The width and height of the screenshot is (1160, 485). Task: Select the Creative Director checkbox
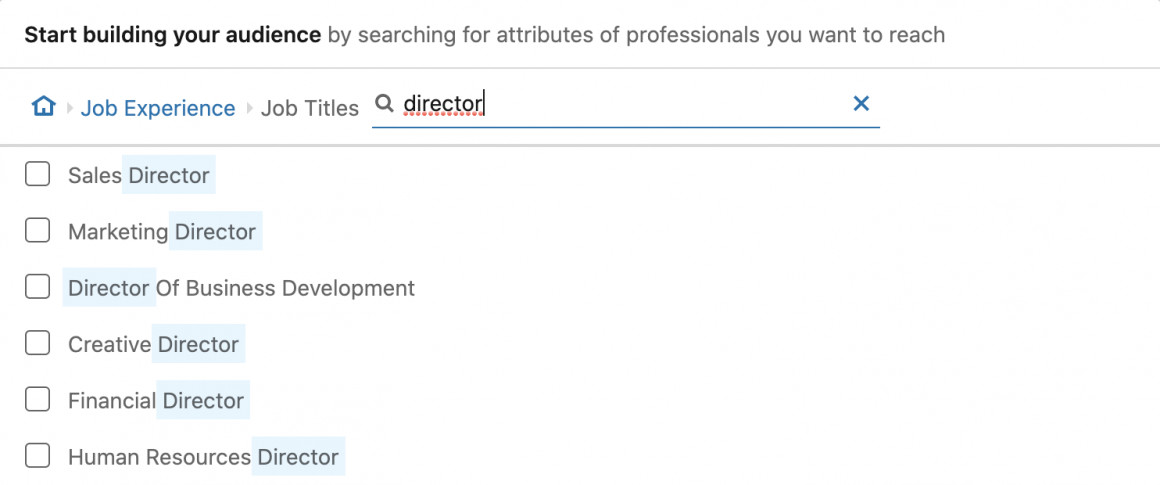(38, 343)
